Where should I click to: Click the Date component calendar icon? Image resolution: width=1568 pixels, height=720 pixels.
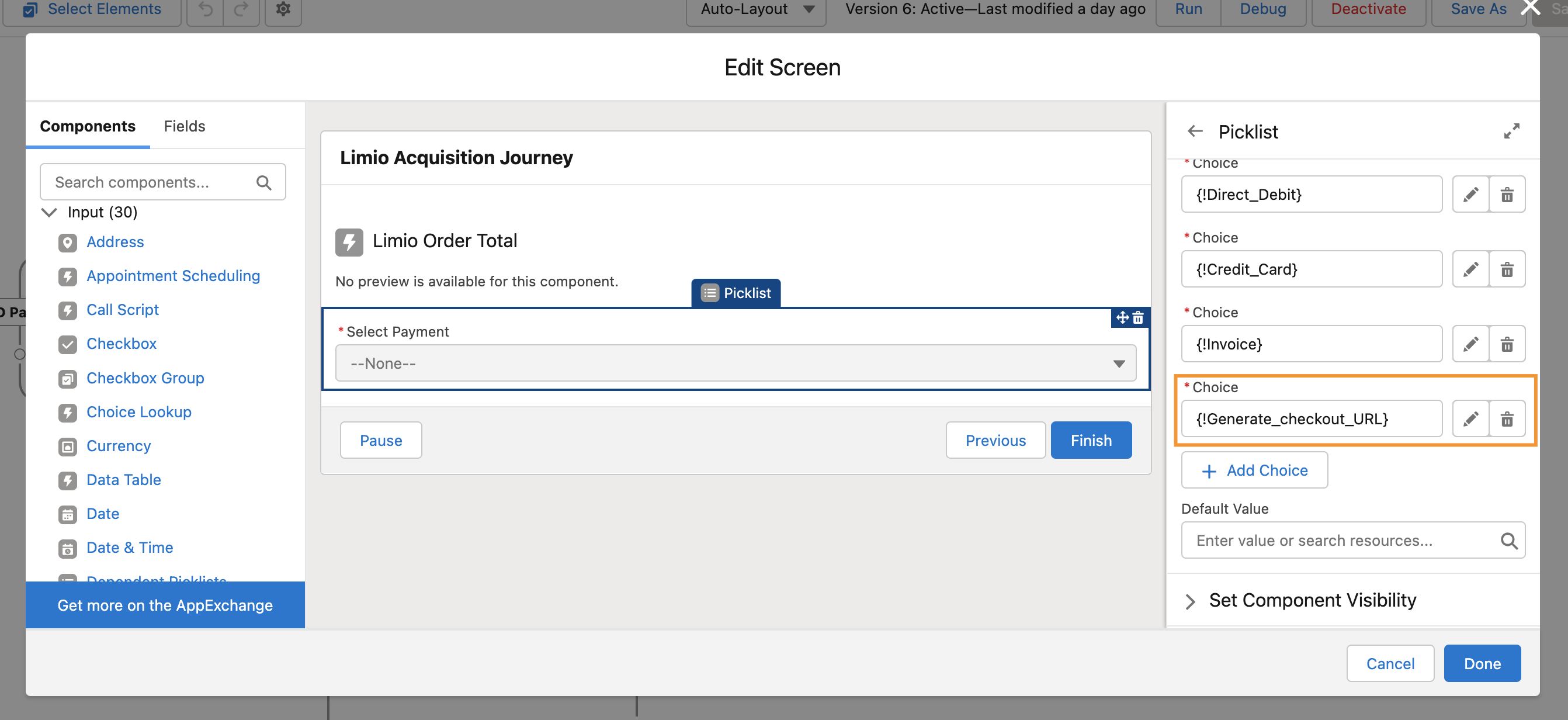pos(68,515)
